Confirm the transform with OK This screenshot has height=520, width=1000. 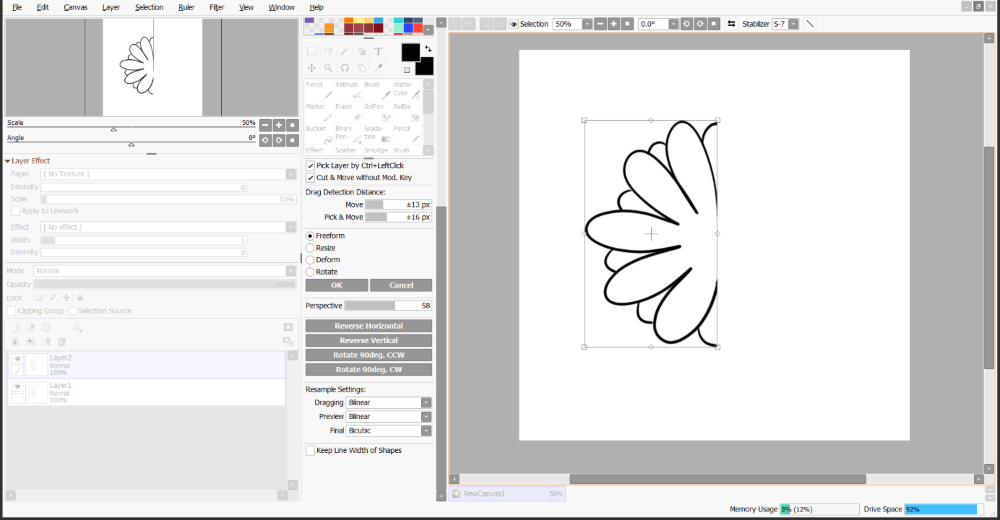337,285
